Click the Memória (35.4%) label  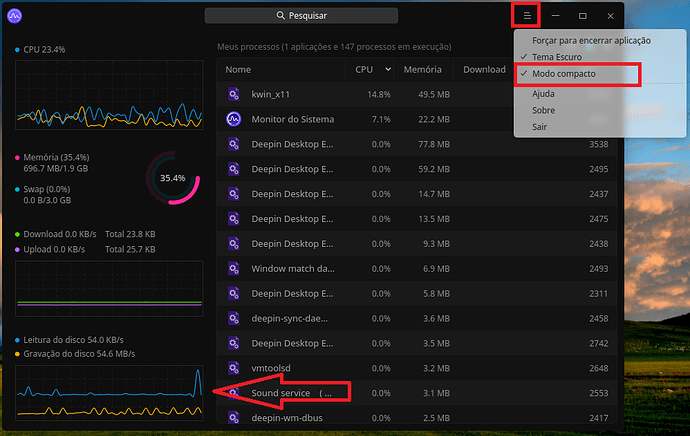click(x=56, y=157)
